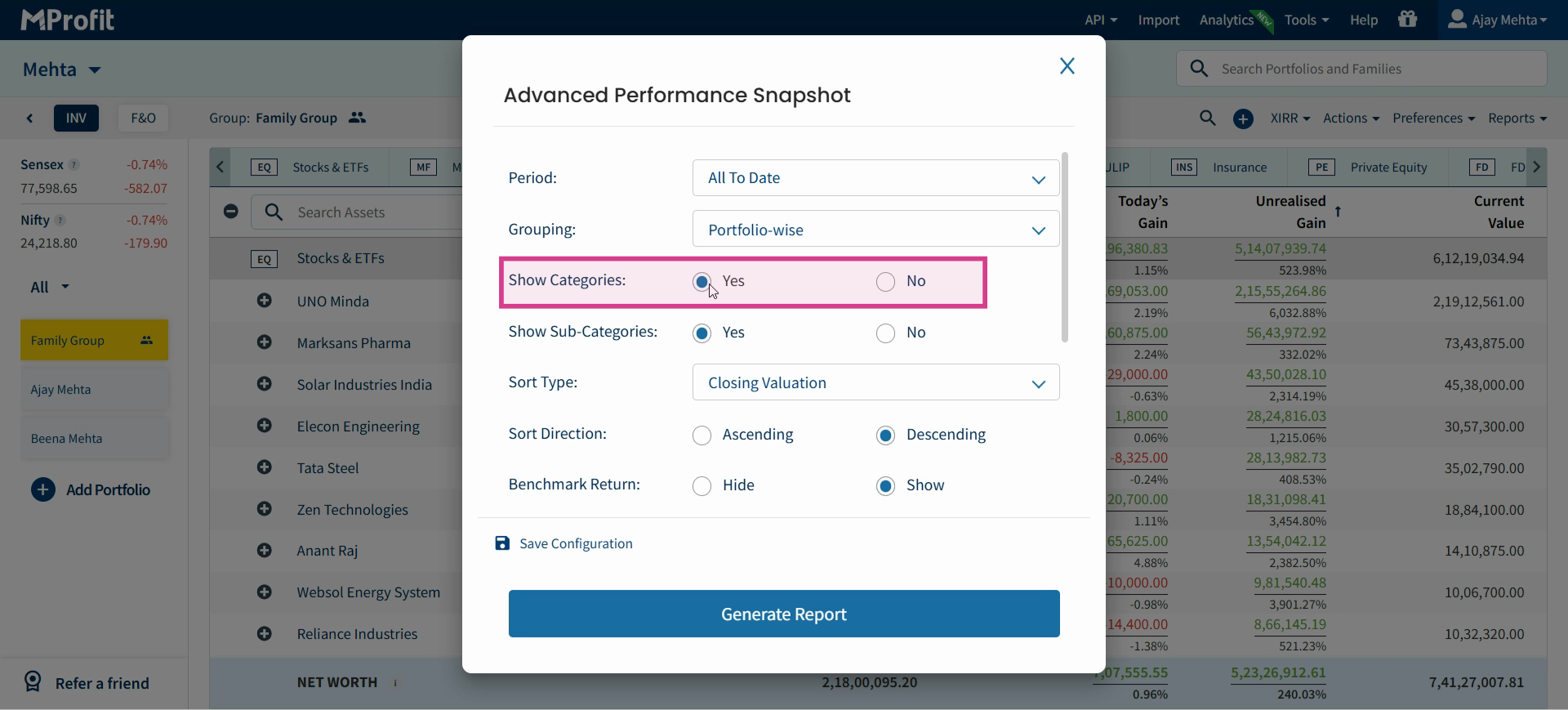Click the Save Configuration floppy disk icon

click(502, 543)
